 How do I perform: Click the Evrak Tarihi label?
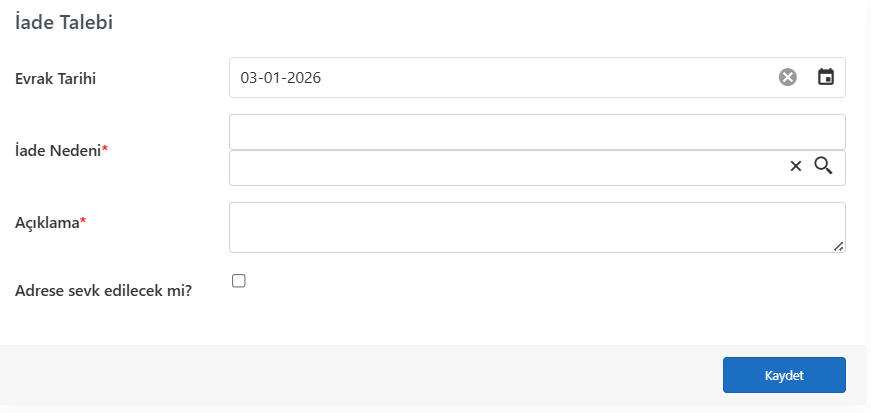pyautogui.click(x=56, y=79)
